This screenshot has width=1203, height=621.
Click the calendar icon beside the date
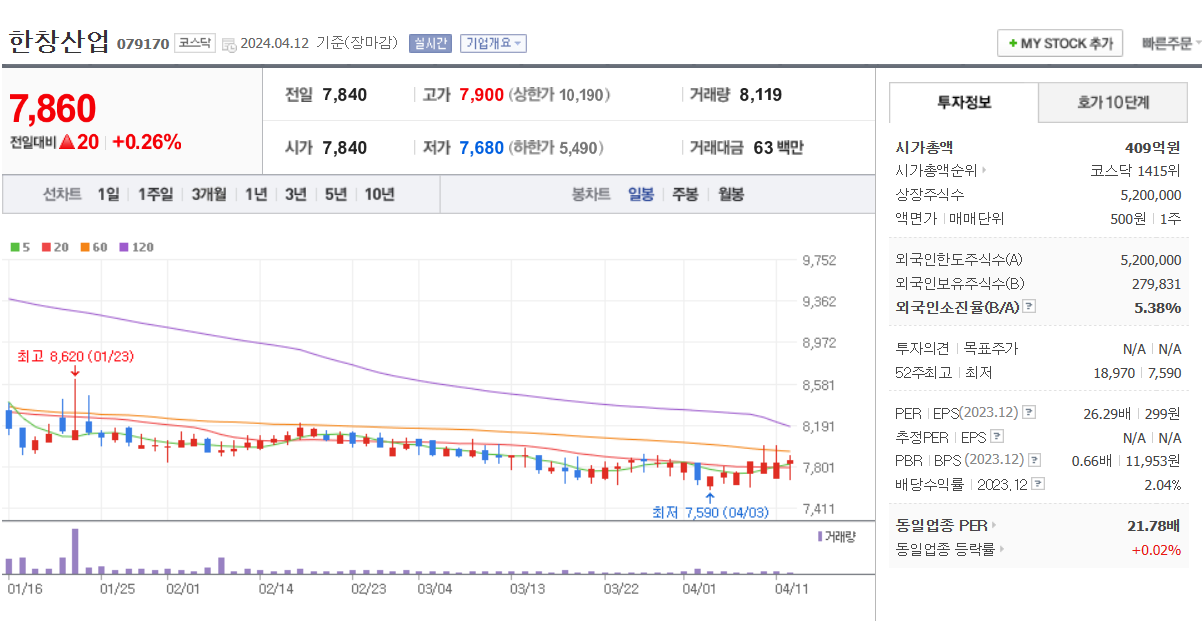[x=229, y=44]
